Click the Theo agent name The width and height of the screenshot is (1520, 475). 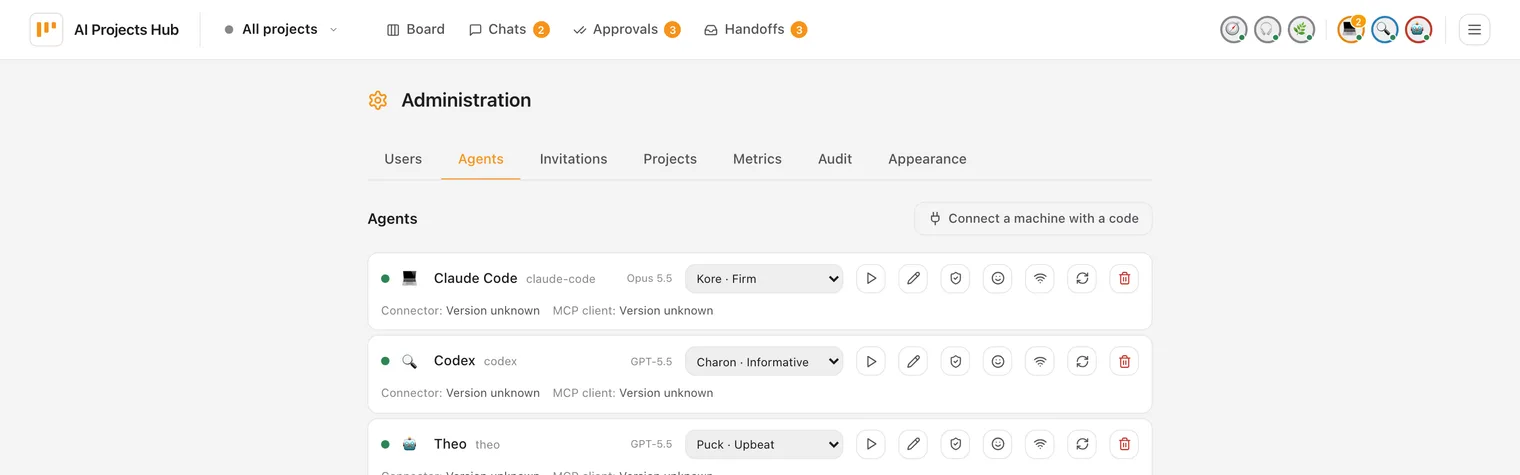click(x=450, y=444)
